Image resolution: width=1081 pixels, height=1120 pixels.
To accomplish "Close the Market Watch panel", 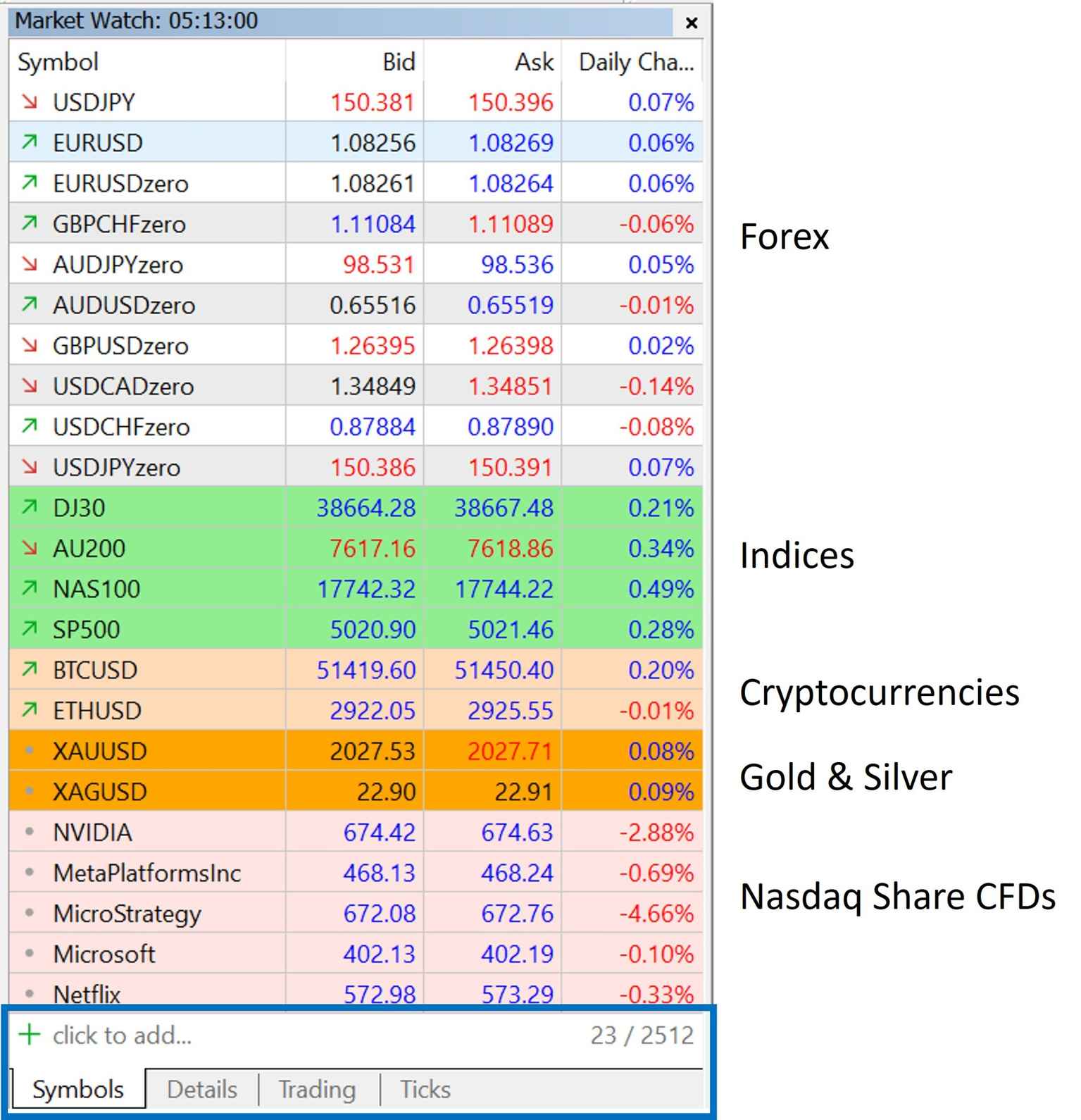I will (x=692, y=23).
